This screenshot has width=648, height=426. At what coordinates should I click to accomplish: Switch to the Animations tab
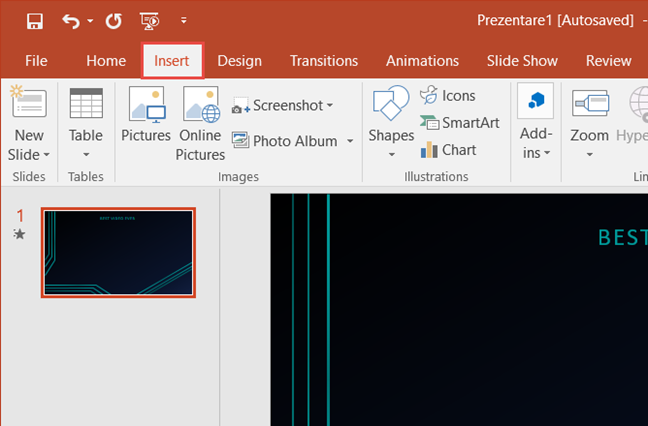coord(422,61)
